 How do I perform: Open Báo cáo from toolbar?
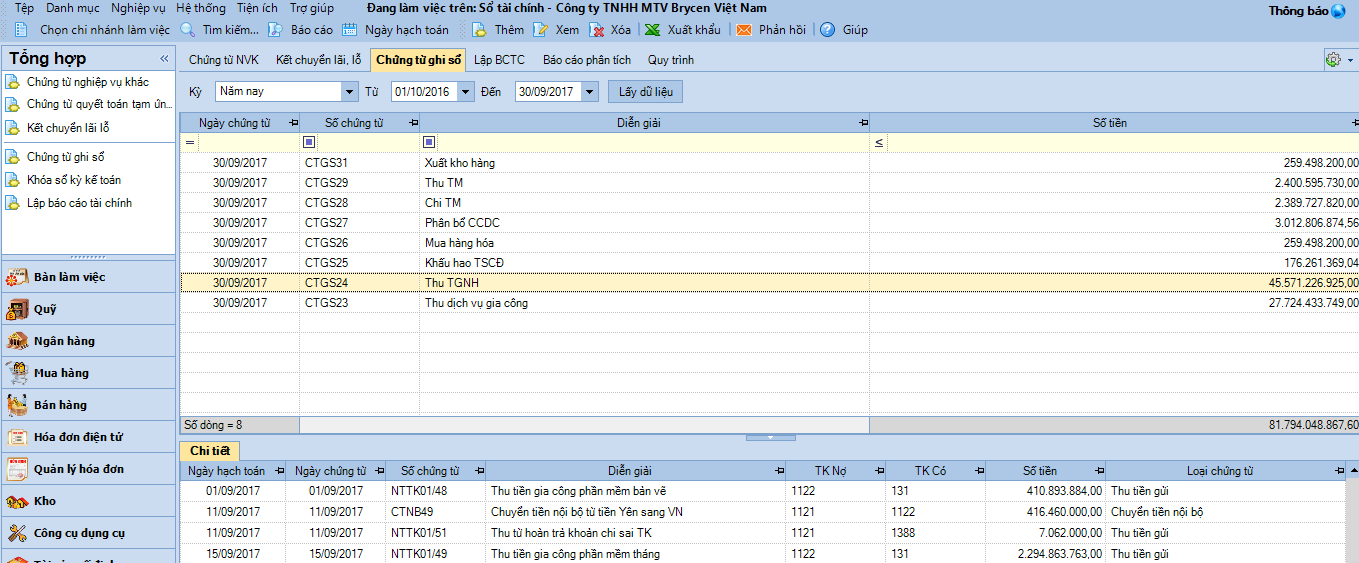coord(300,30)
